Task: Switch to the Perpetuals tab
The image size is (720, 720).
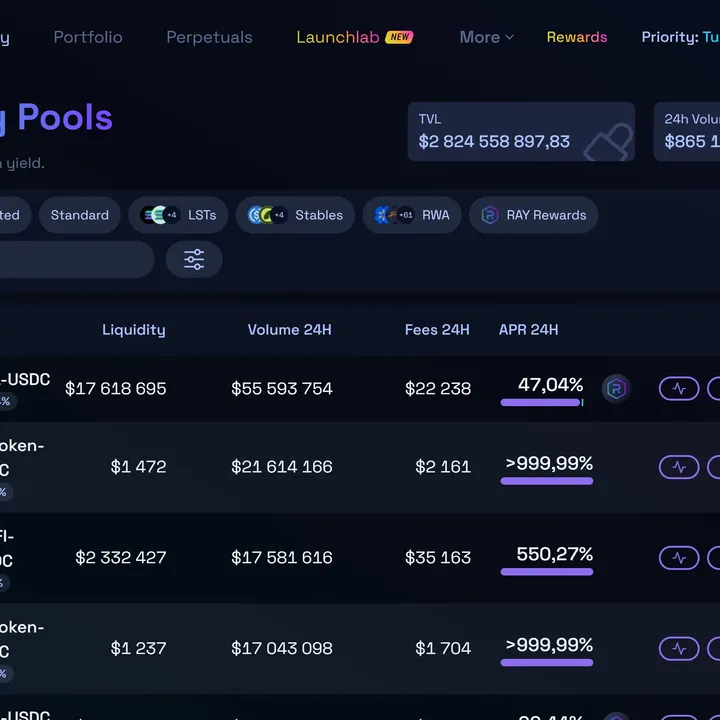Action: 209,37
